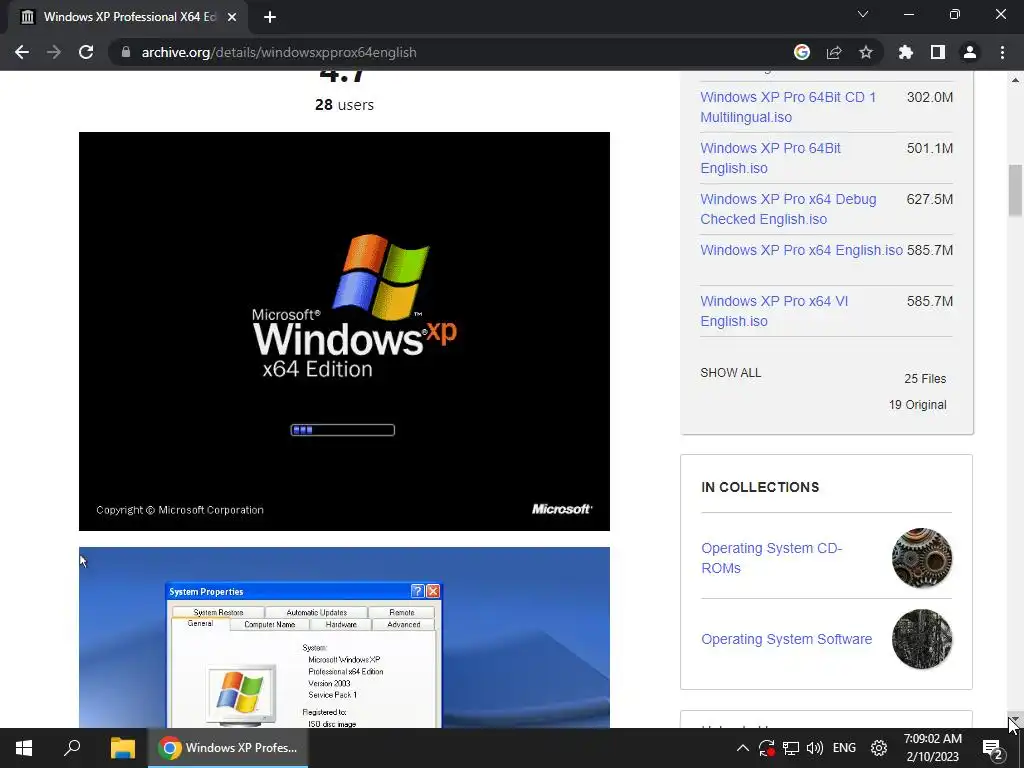Open a new browser tab

(270, 17)
